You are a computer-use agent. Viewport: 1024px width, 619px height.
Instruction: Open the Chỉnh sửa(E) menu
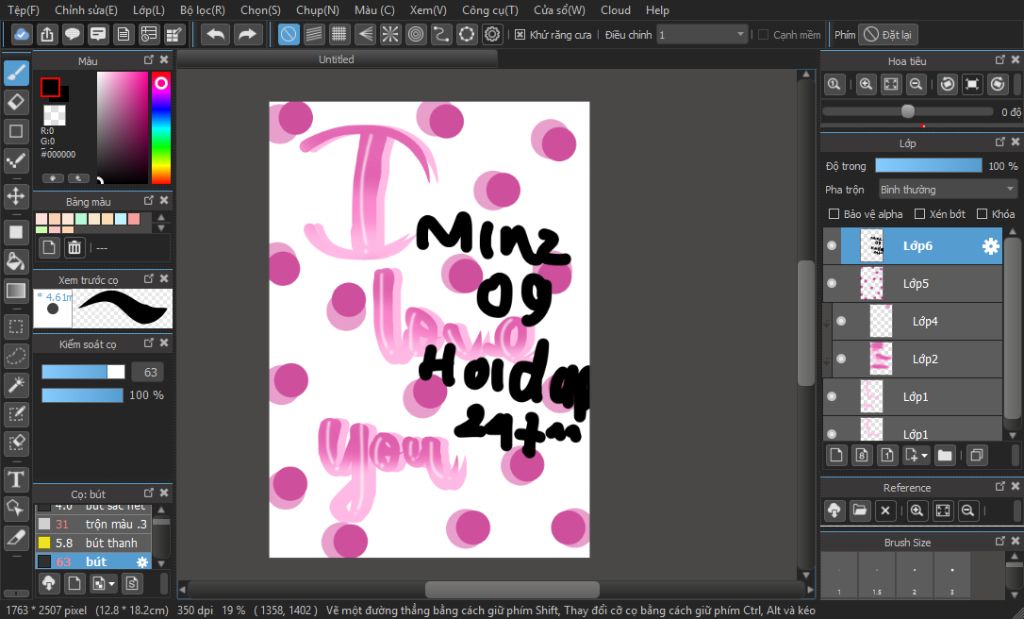[x=86, y=10]
